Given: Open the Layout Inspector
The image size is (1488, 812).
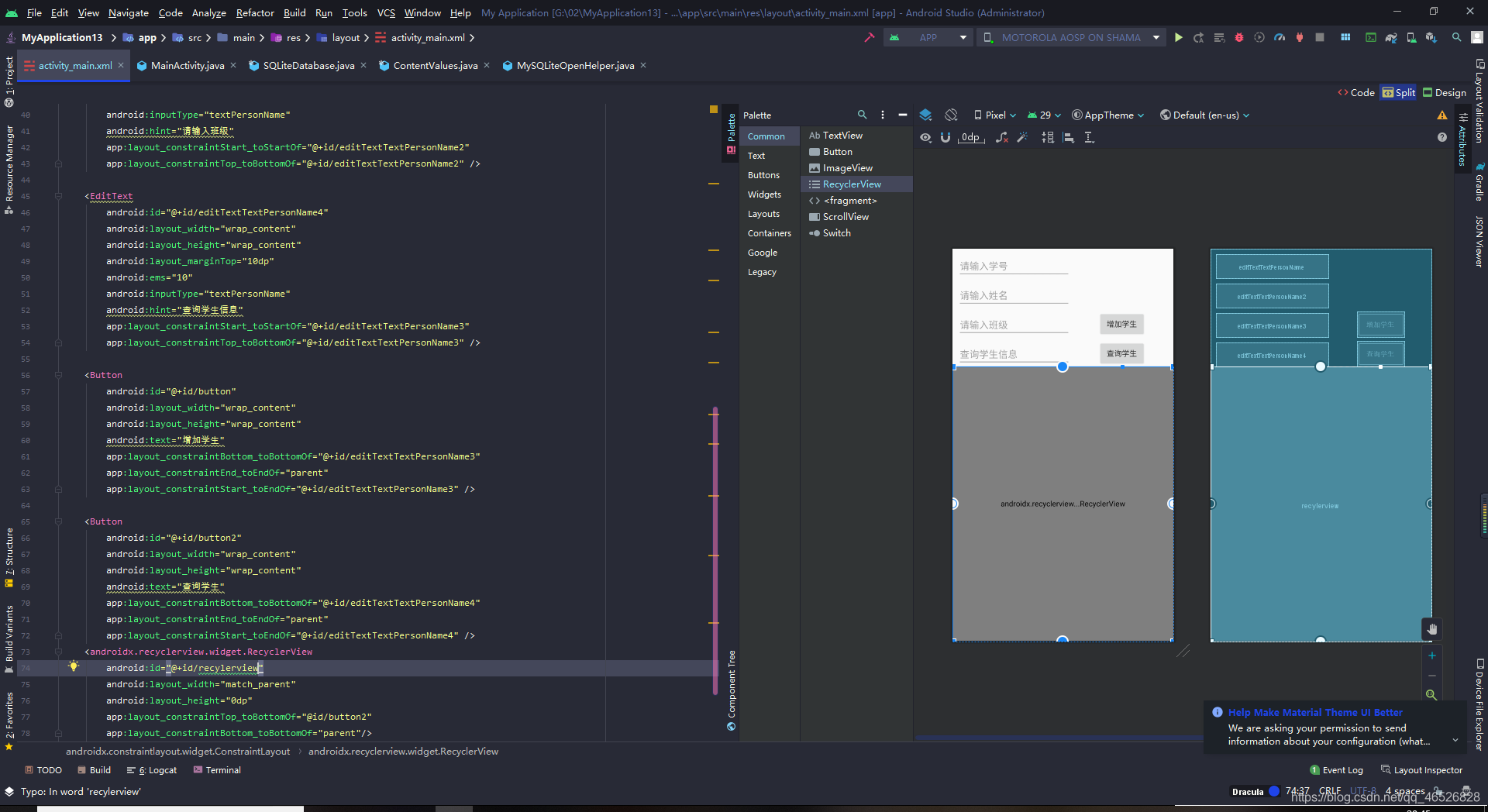Looking at the screenshot, I should coord(1421,770).
